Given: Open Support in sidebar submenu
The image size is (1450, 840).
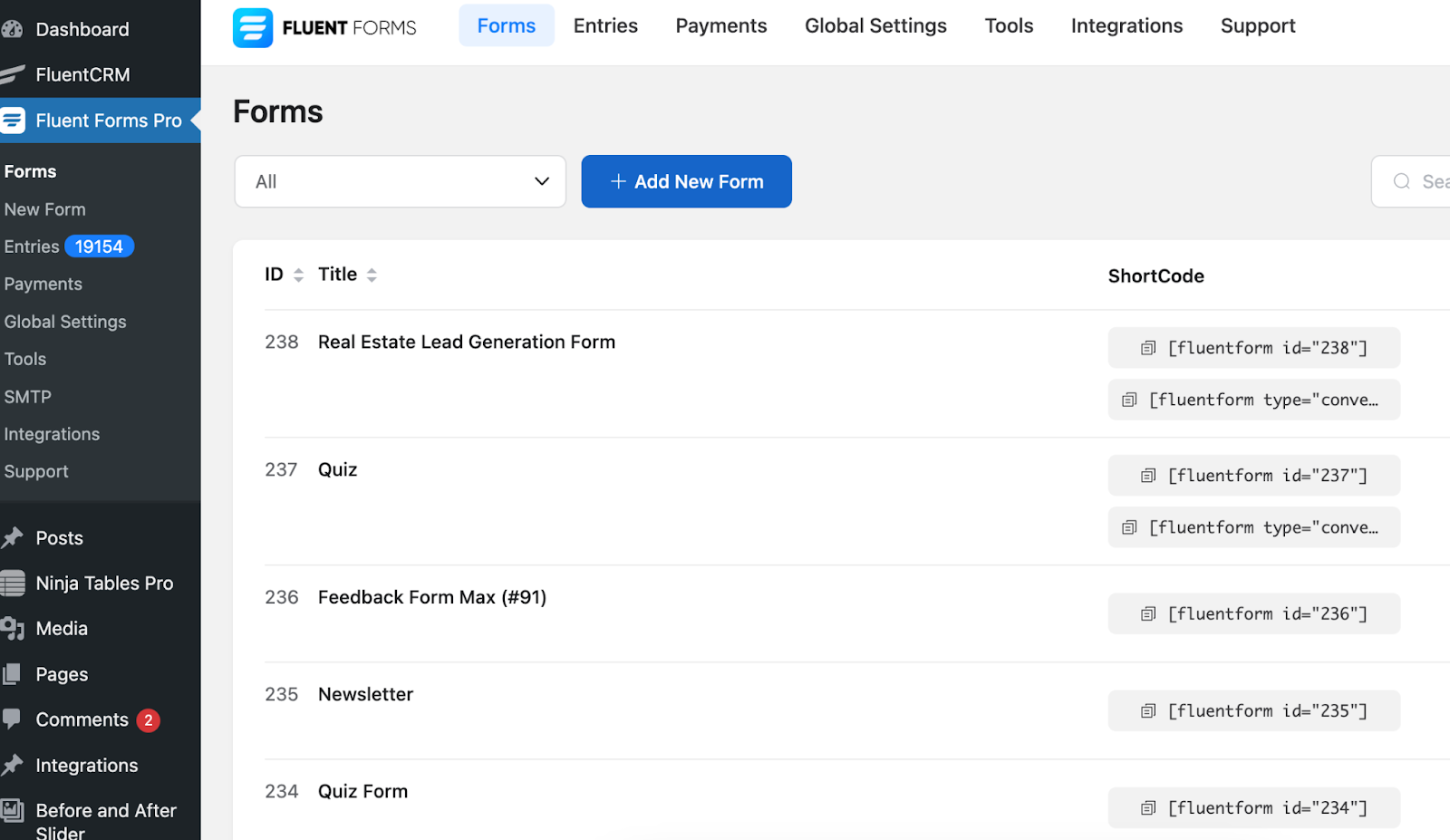Looking at the screenshot, I should point(36,471).
